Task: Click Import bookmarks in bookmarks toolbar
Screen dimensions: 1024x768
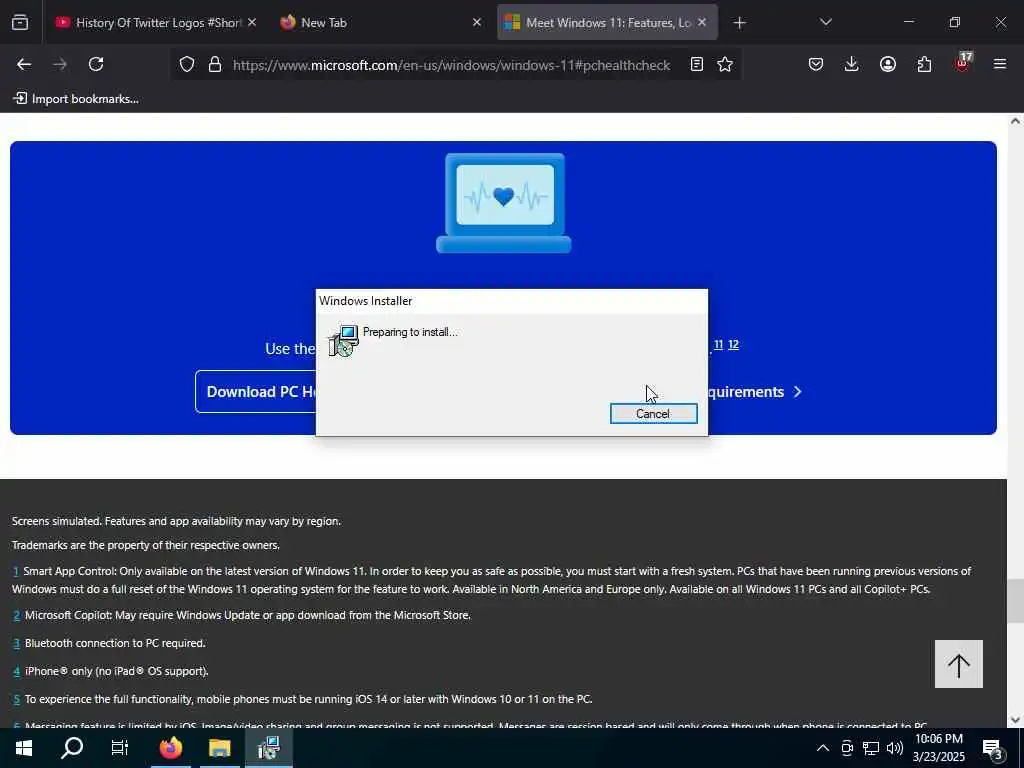Action: coord(76,99)
